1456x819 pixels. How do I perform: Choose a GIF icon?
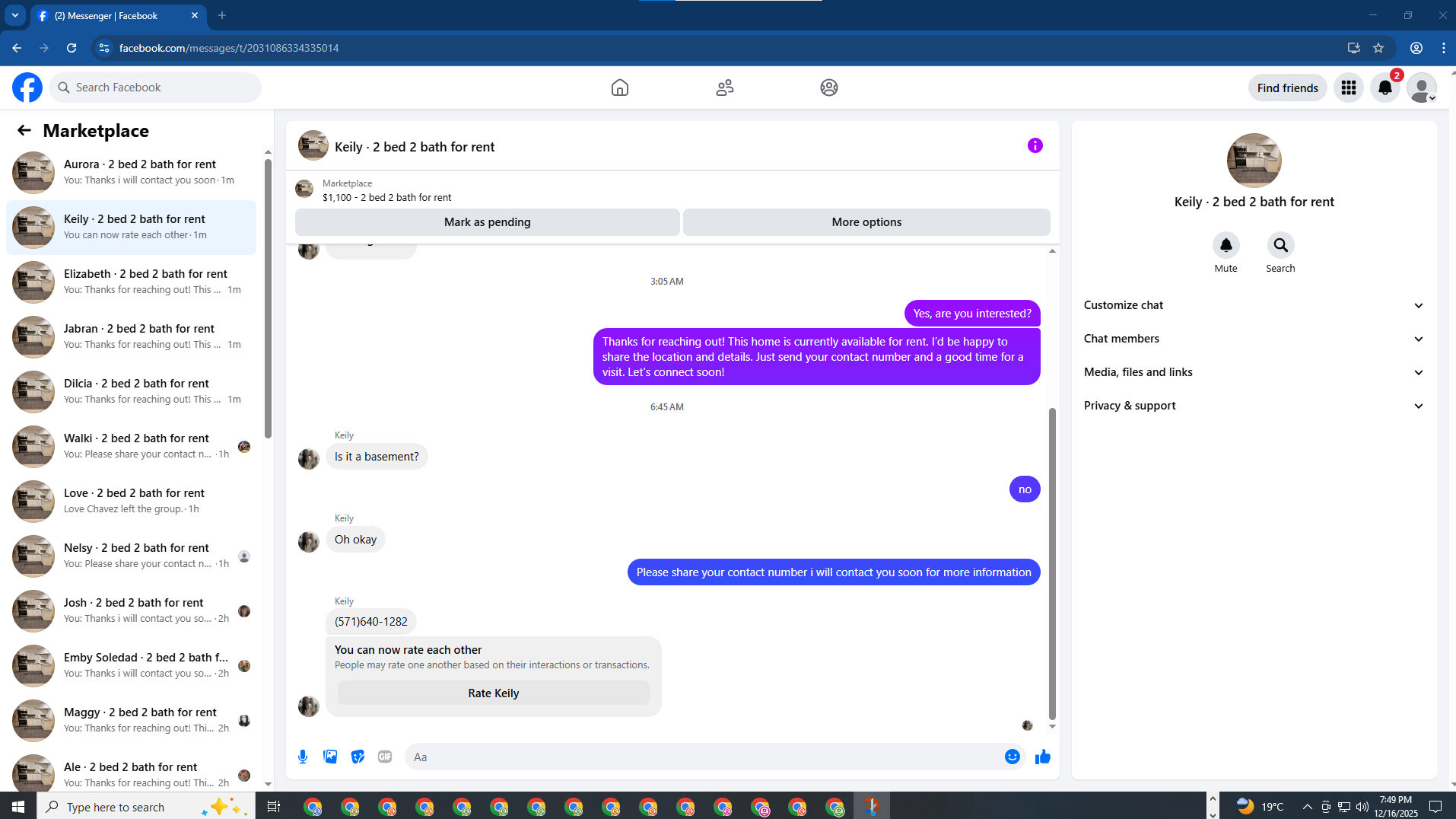[x=385, y=757]
